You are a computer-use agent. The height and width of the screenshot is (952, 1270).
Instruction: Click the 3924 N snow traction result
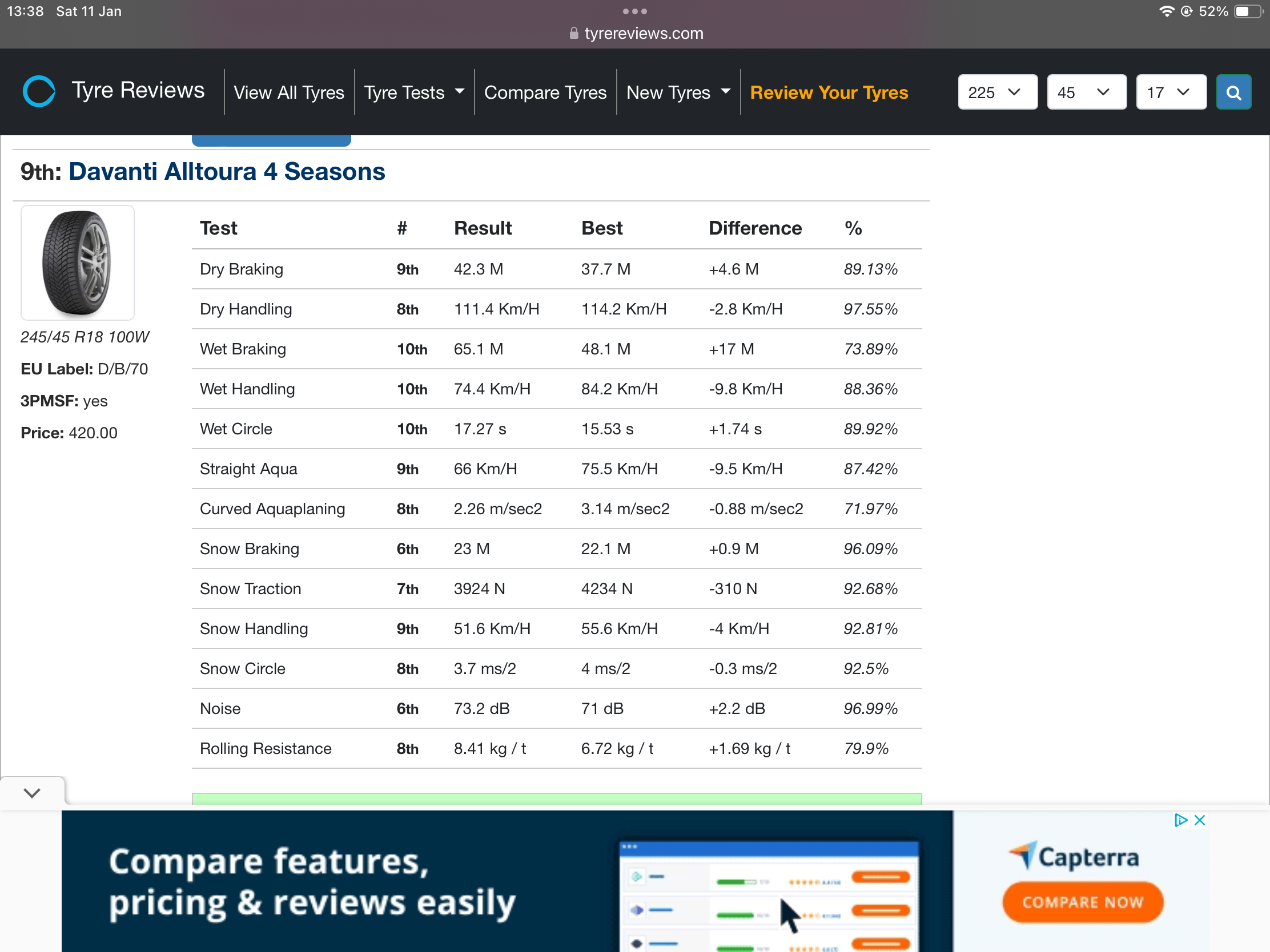click(x=480, y=589)
